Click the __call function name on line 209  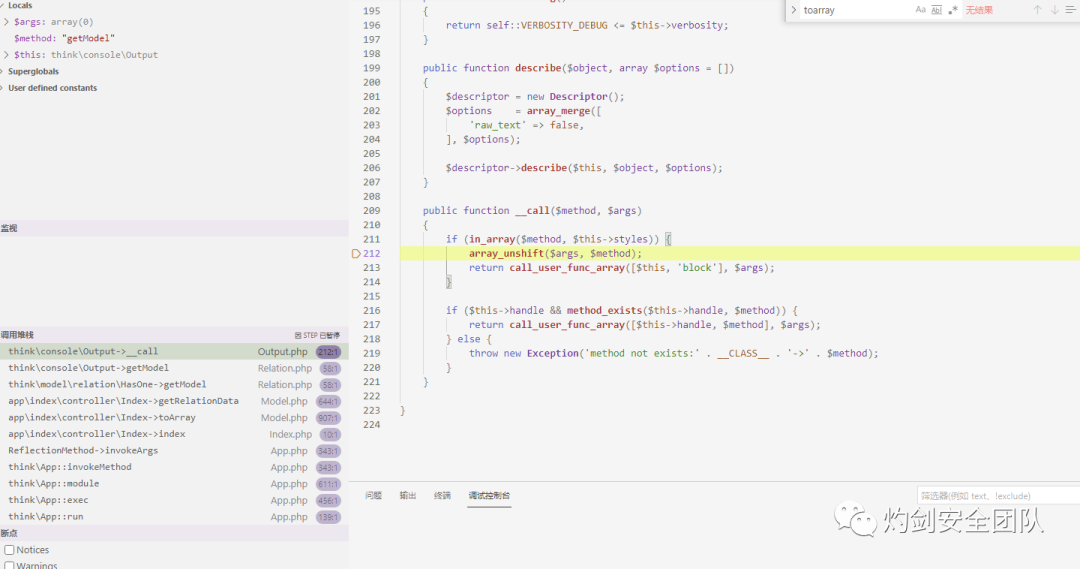(532, 211)
